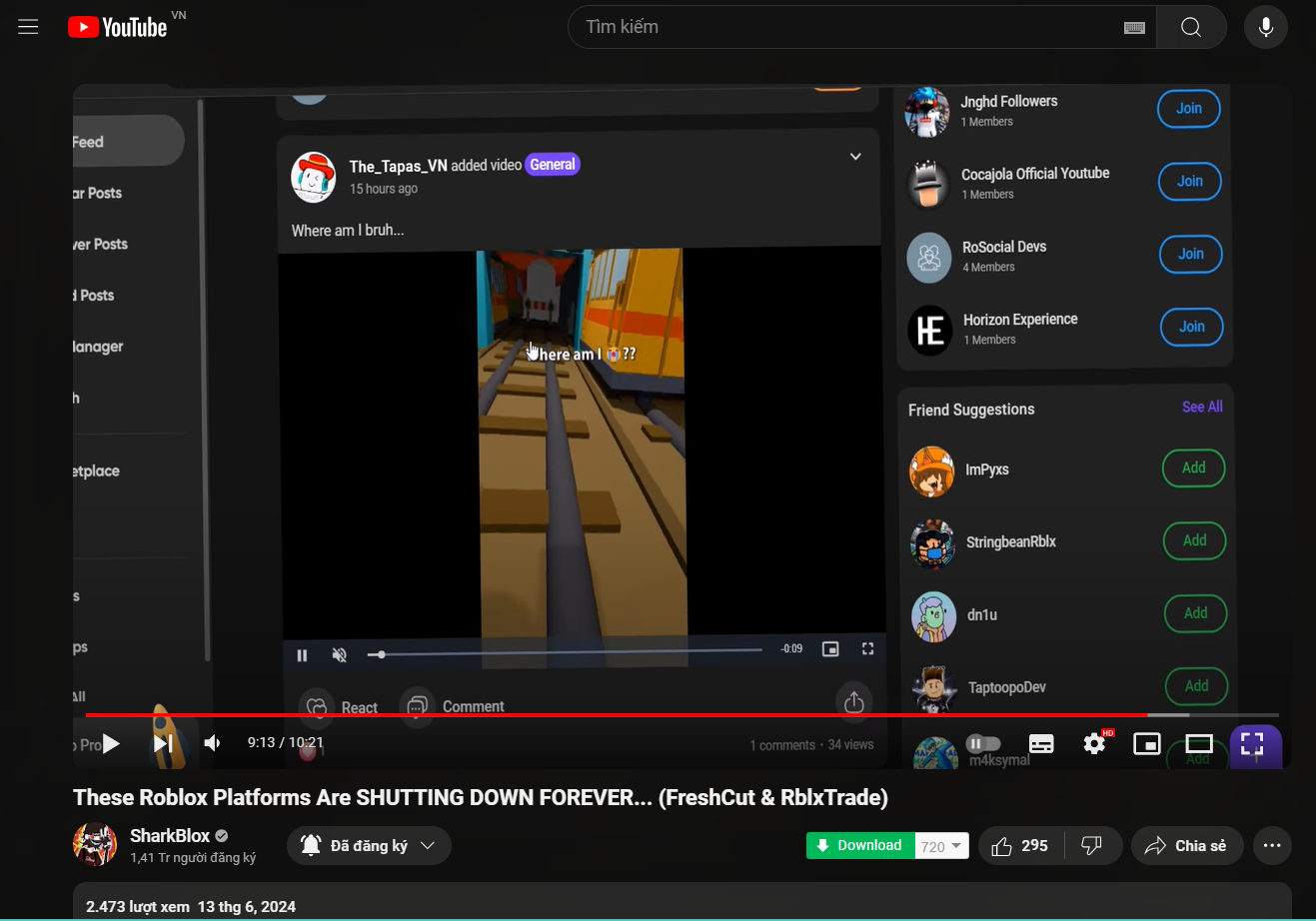Select Feed in the sidebar
The image size is (1316, 921).
[127, 142]
